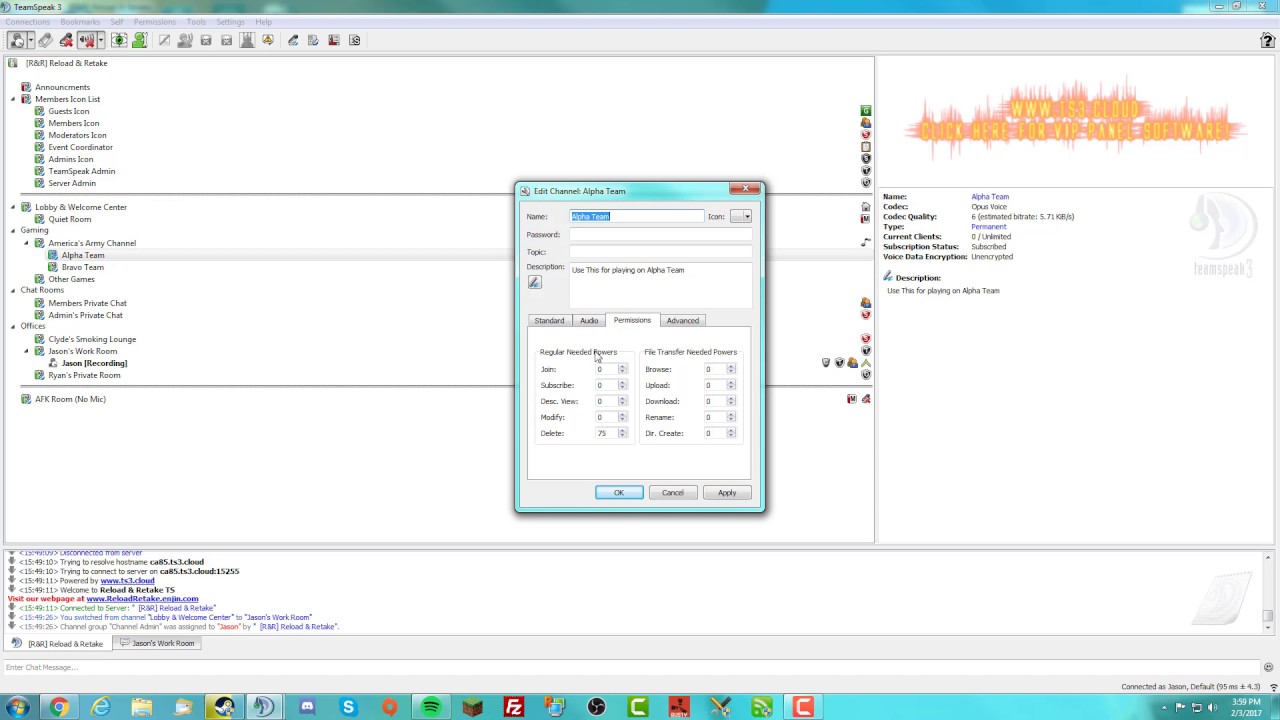Viewport: 1280px width, 720px height.
Task: Click the description editor pencil icon
Action: tap(535, 283)
